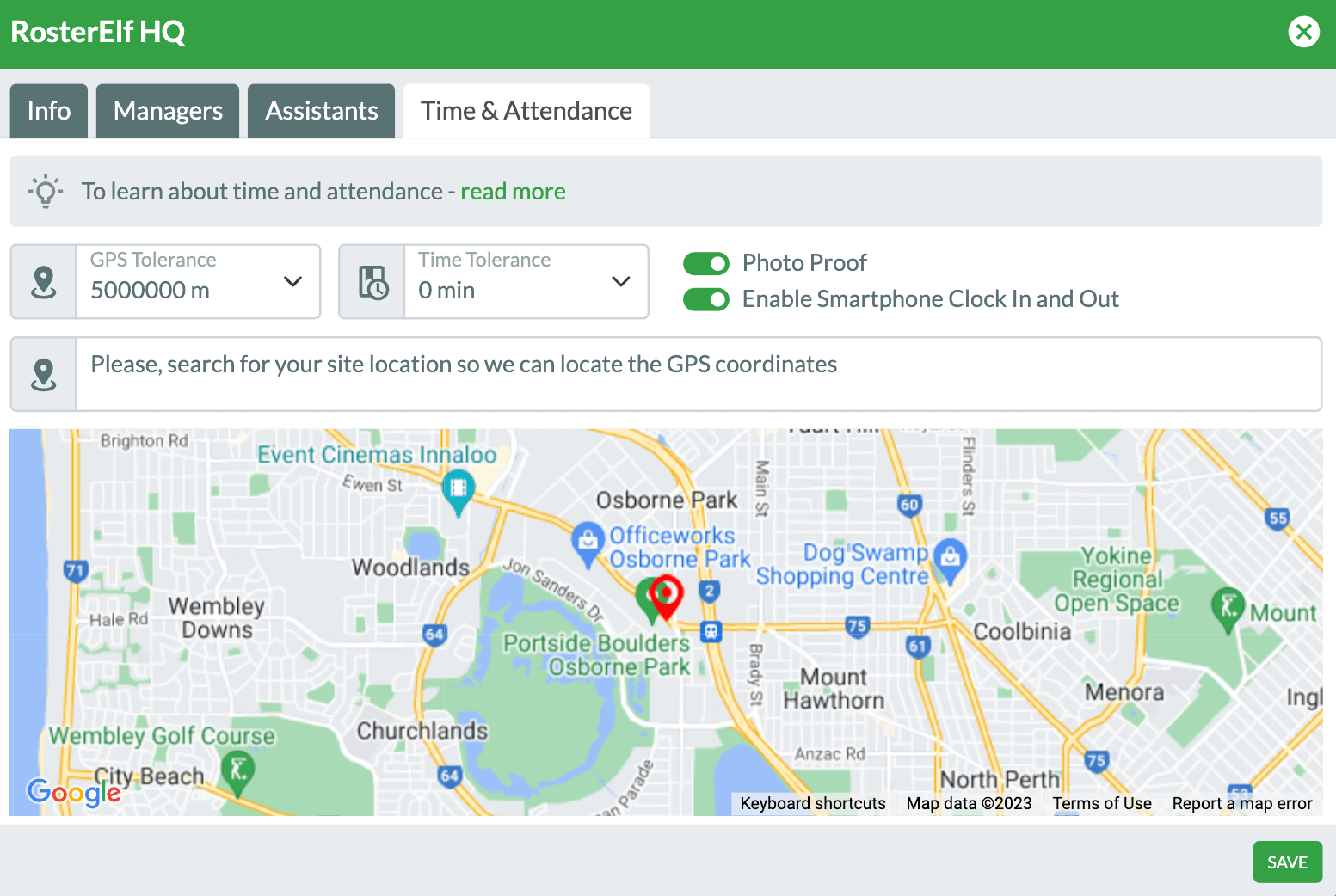
Task: Close the RosterElf HQ dialog
Action: (1303, 32)
